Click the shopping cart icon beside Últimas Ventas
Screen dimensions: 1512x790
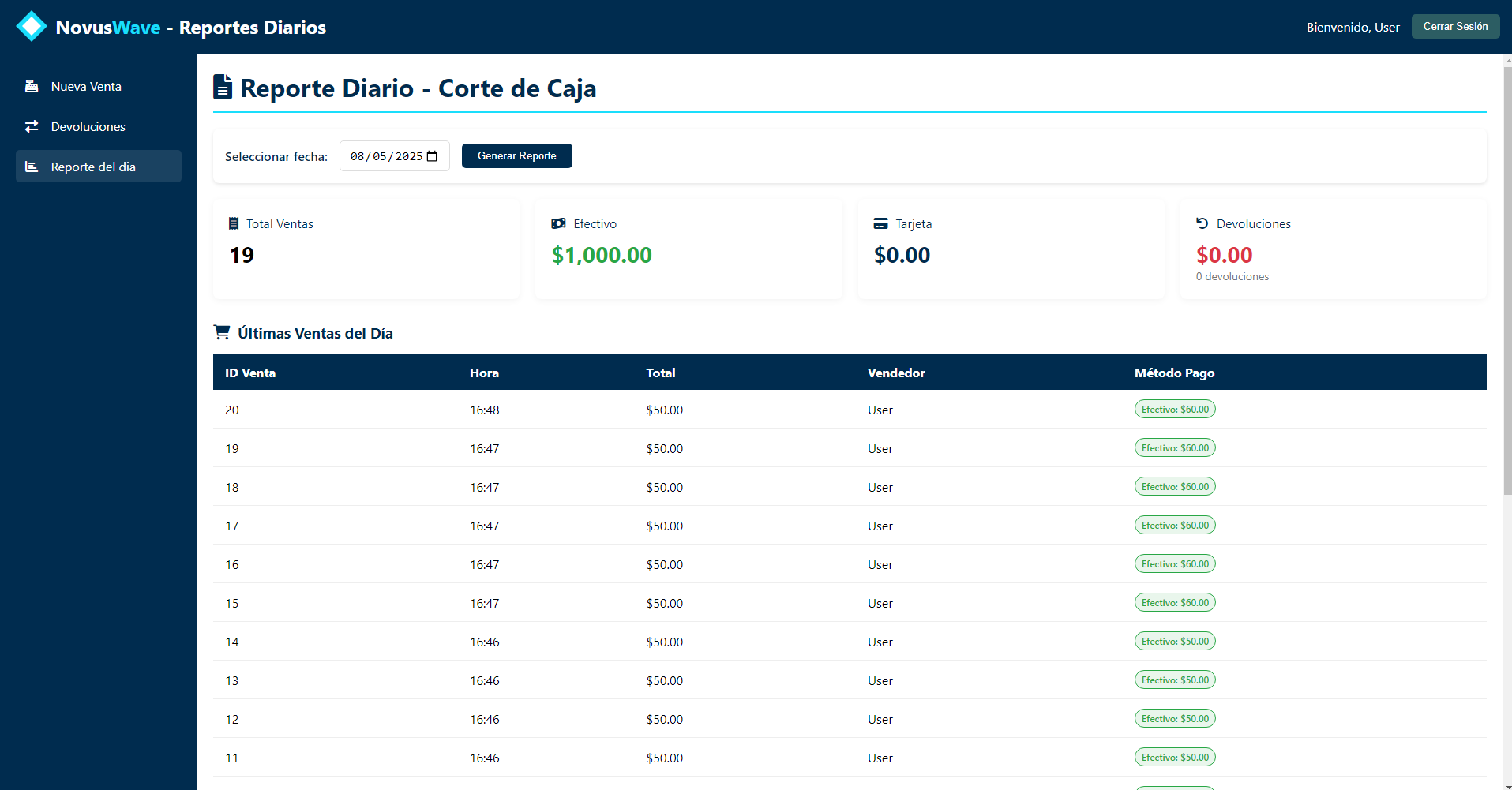pyautogui.click(x=222, y=331)
